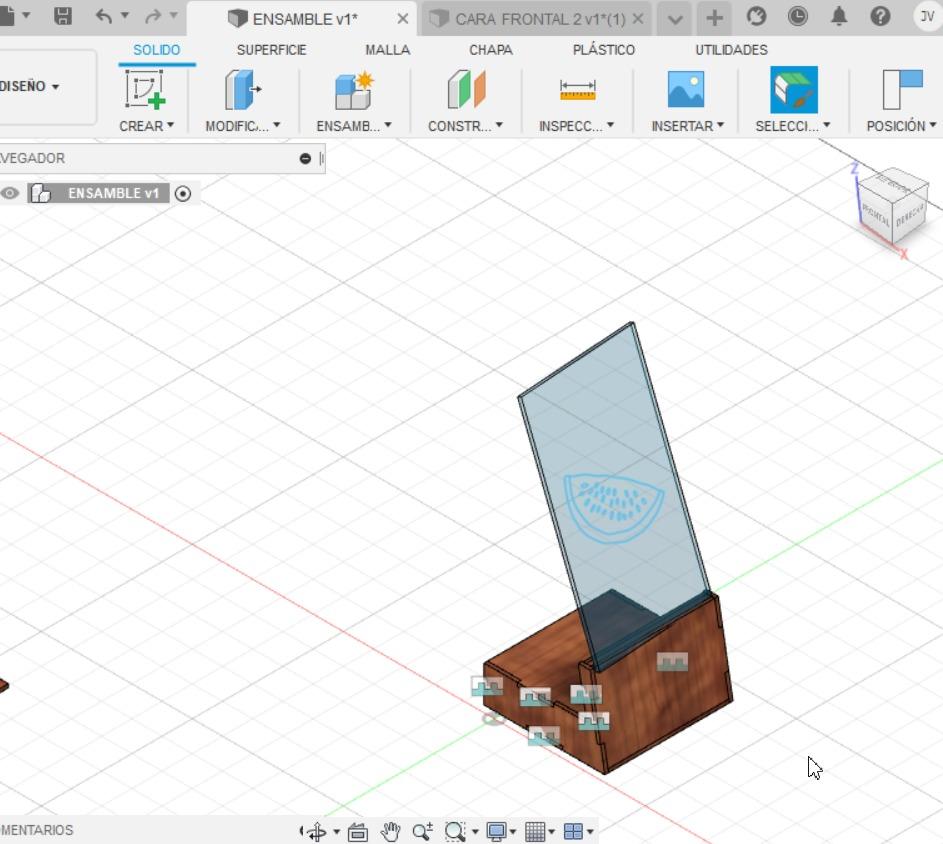This screenshot has height=844, width=943.
Task: Open the Viewports layout menu
Action: (x=578, y=832)
